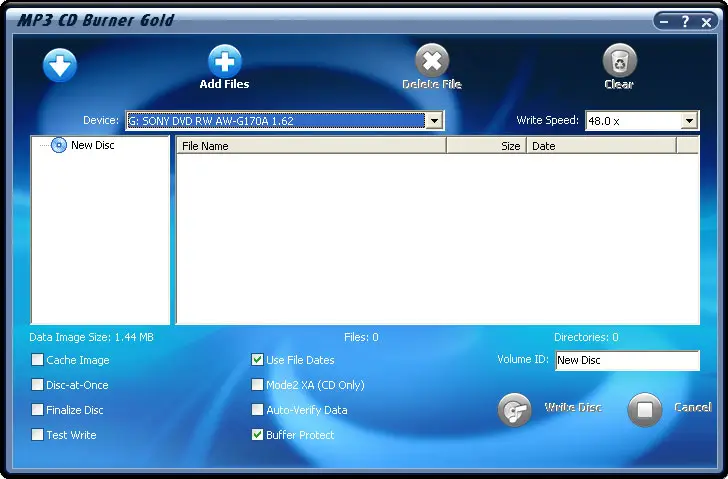Minimize the MP3 CD Burner window
The width and height of the screenshot is (728, 479).
pyautogui.click(x=664, y=21)
